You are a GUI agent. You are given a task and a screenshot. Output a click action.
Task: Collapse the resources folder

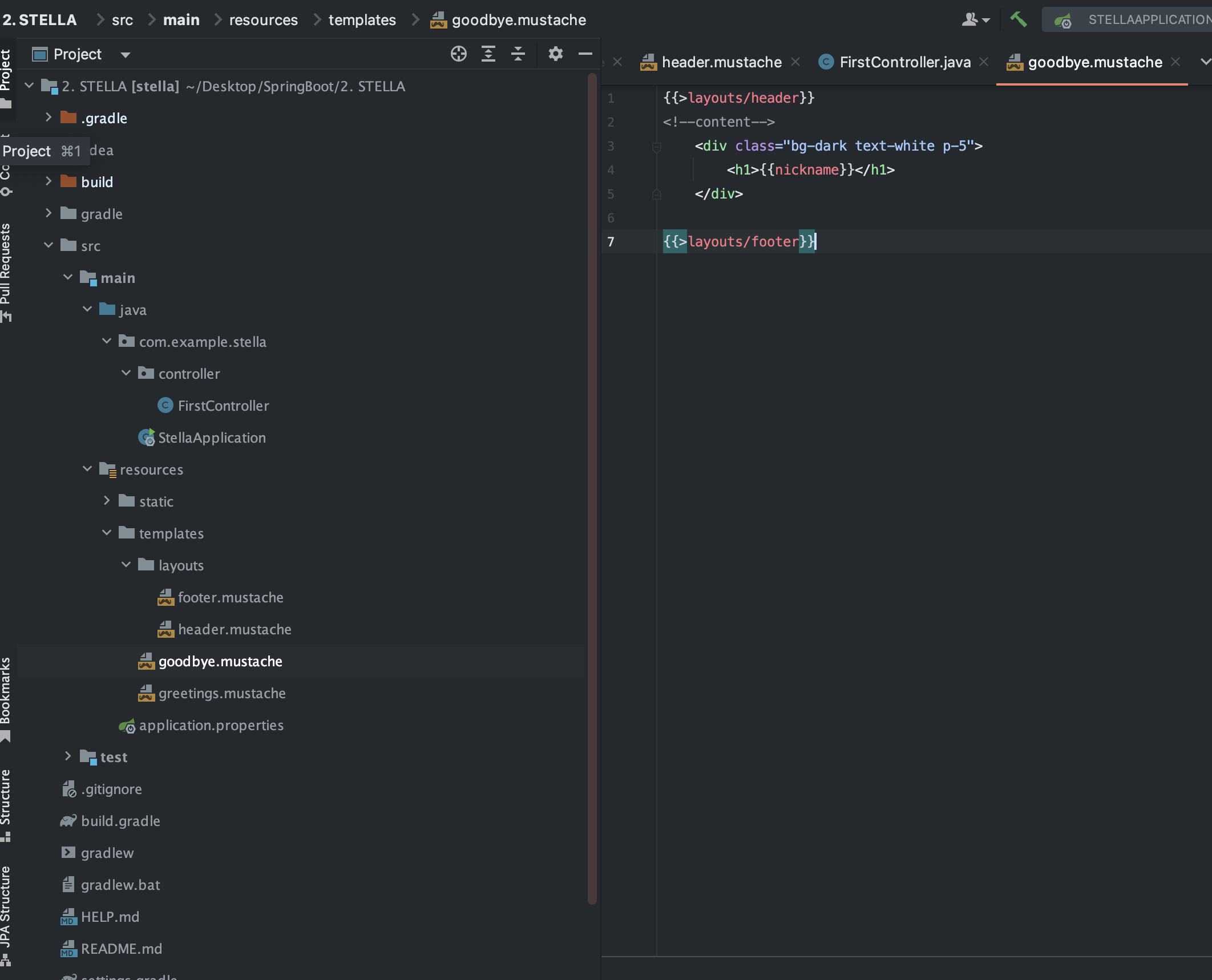tap(87, 469)
